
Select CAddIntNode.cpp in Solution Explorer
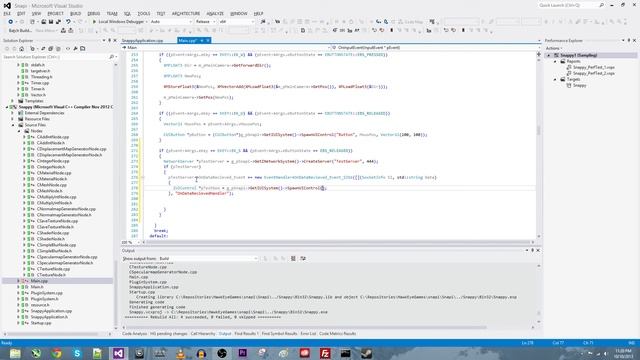click(x=53, y=137)
